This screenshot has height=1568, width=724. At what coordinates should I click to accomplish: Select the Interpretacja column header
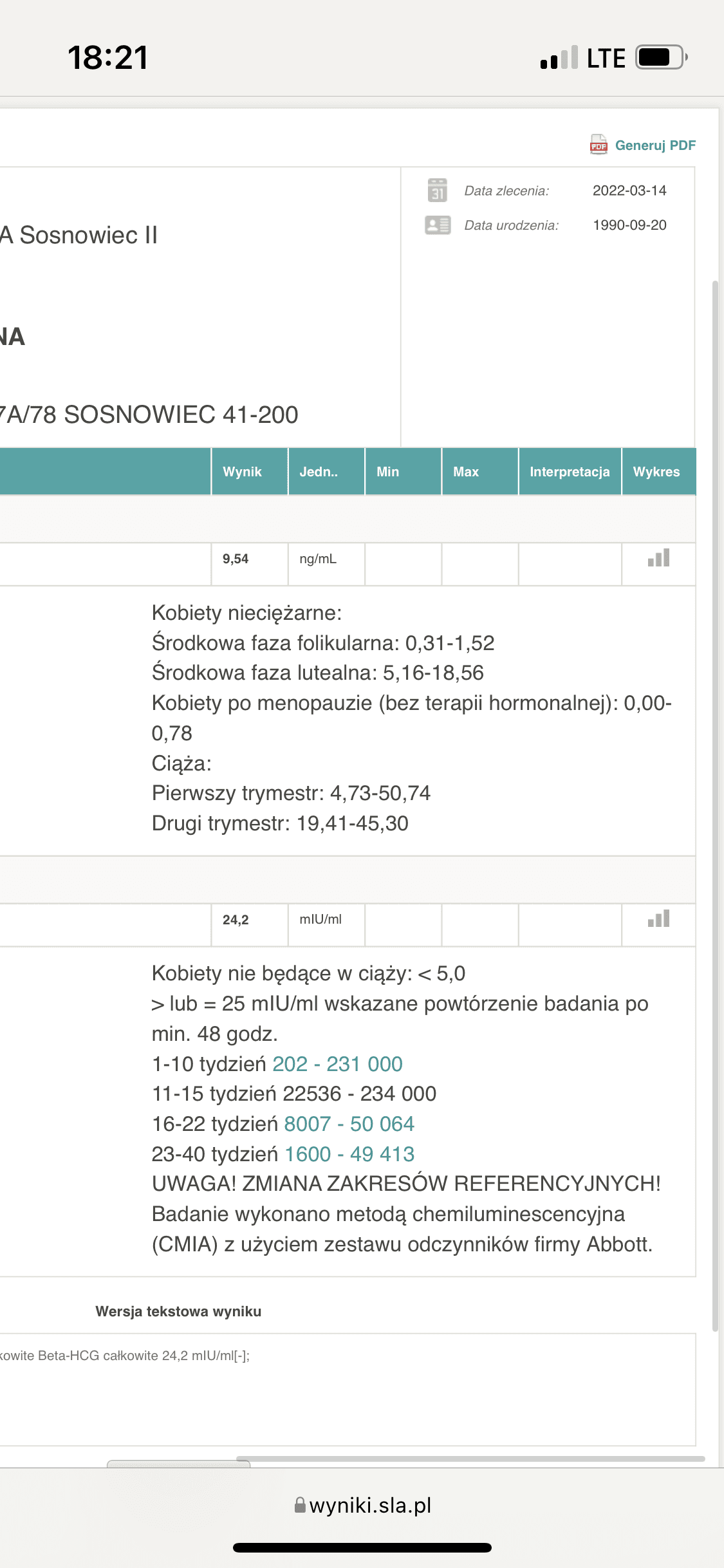tap(569, 472)
